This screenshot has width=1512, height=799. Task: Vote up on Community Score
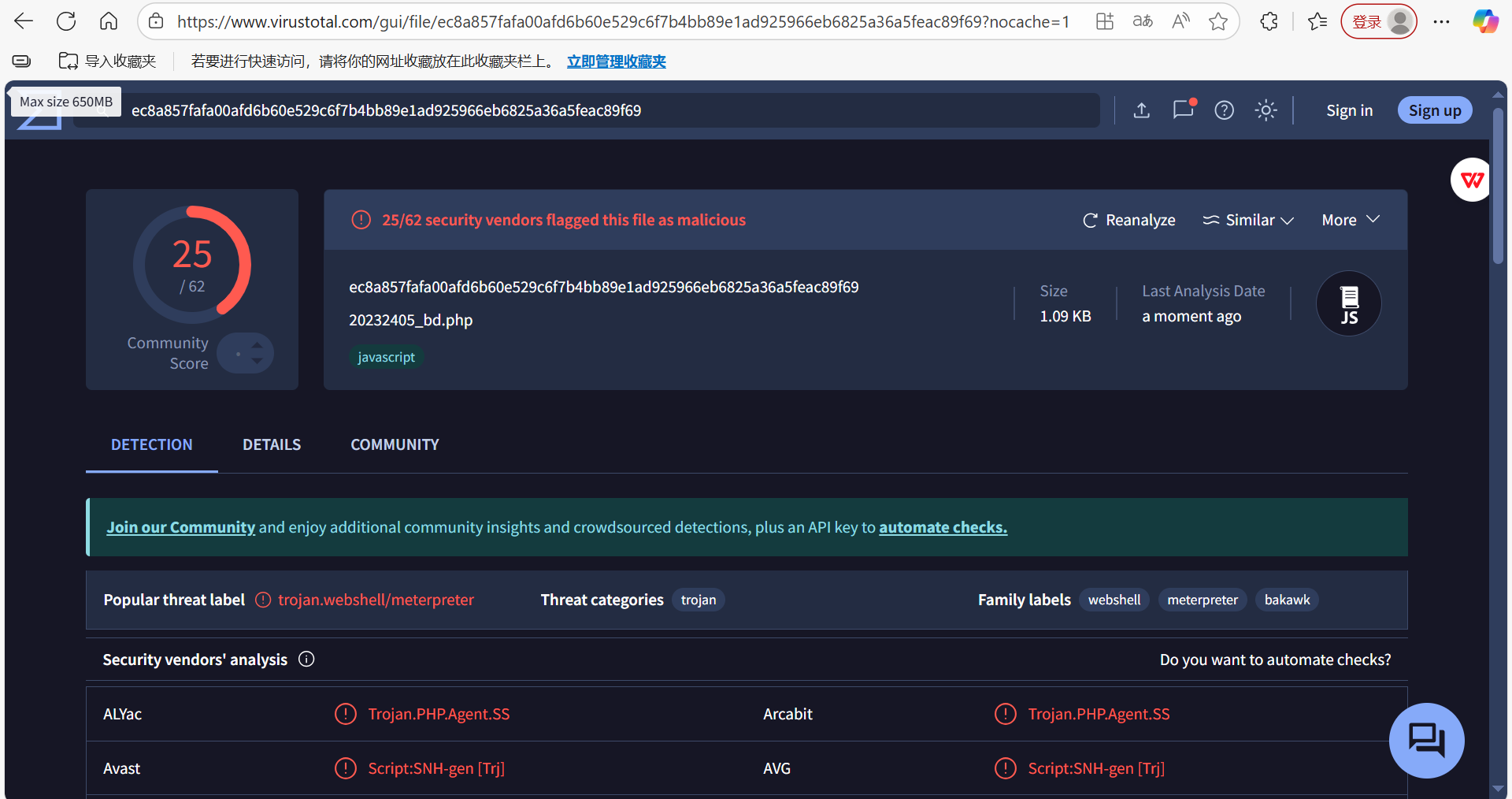tap(257, 345)
